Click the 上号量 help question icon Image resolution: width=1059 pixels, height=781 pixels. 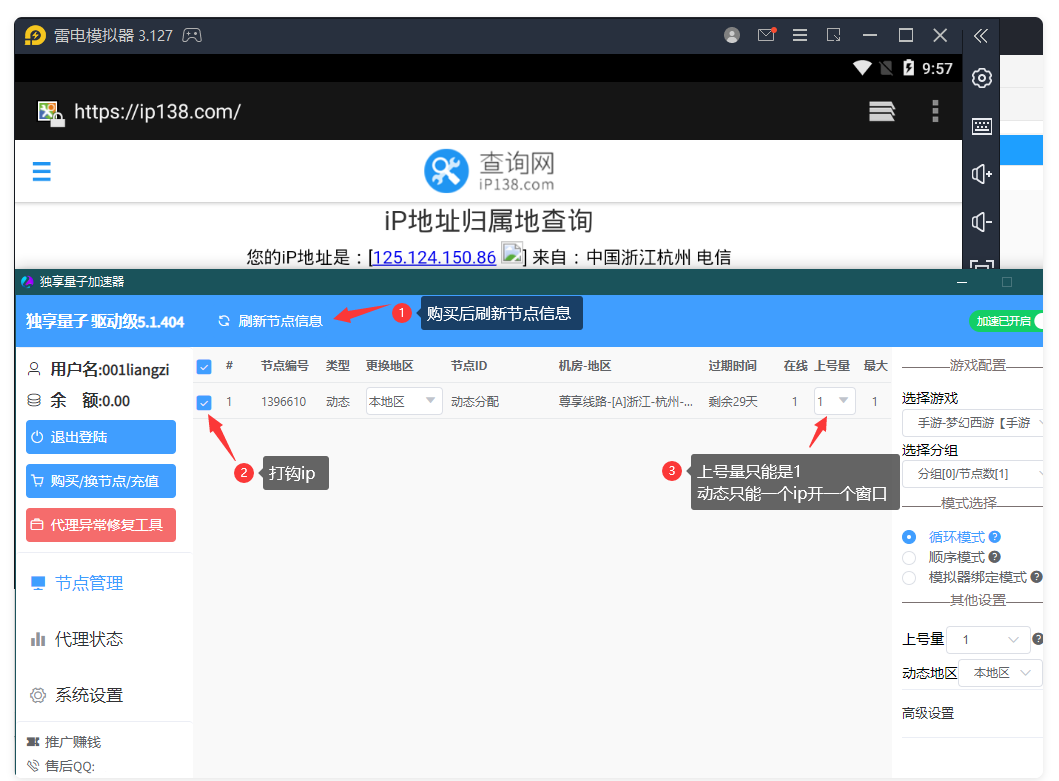1038,639
